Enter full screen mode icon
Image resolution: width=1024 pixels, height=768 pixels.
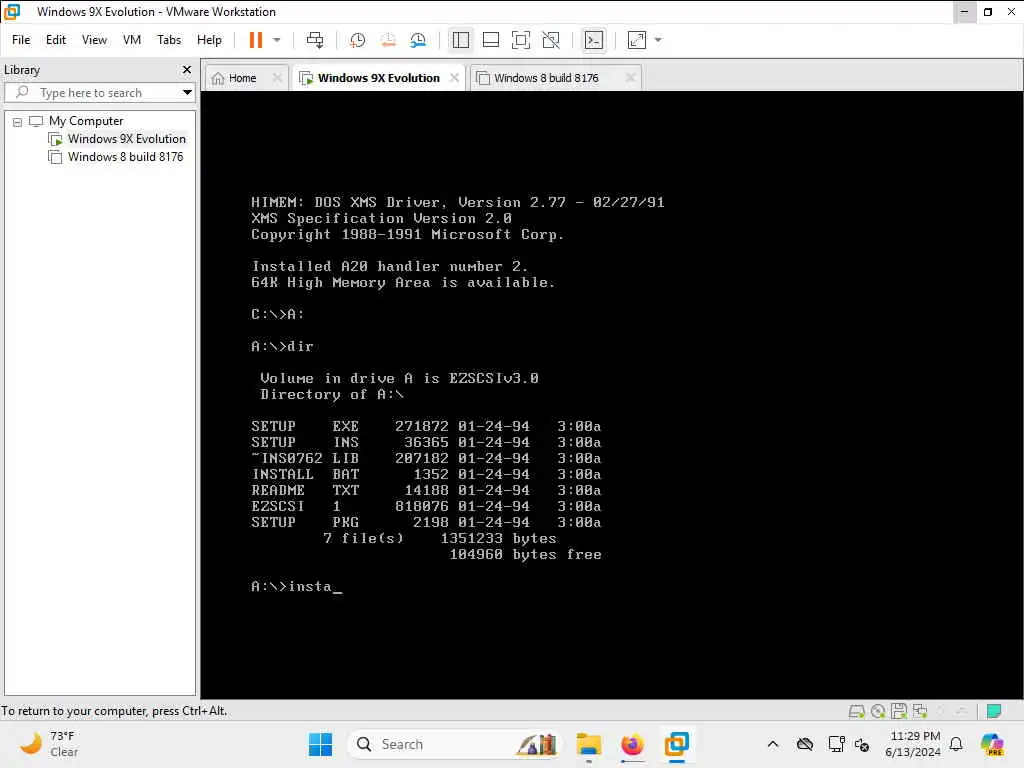[x=520, y=40]
